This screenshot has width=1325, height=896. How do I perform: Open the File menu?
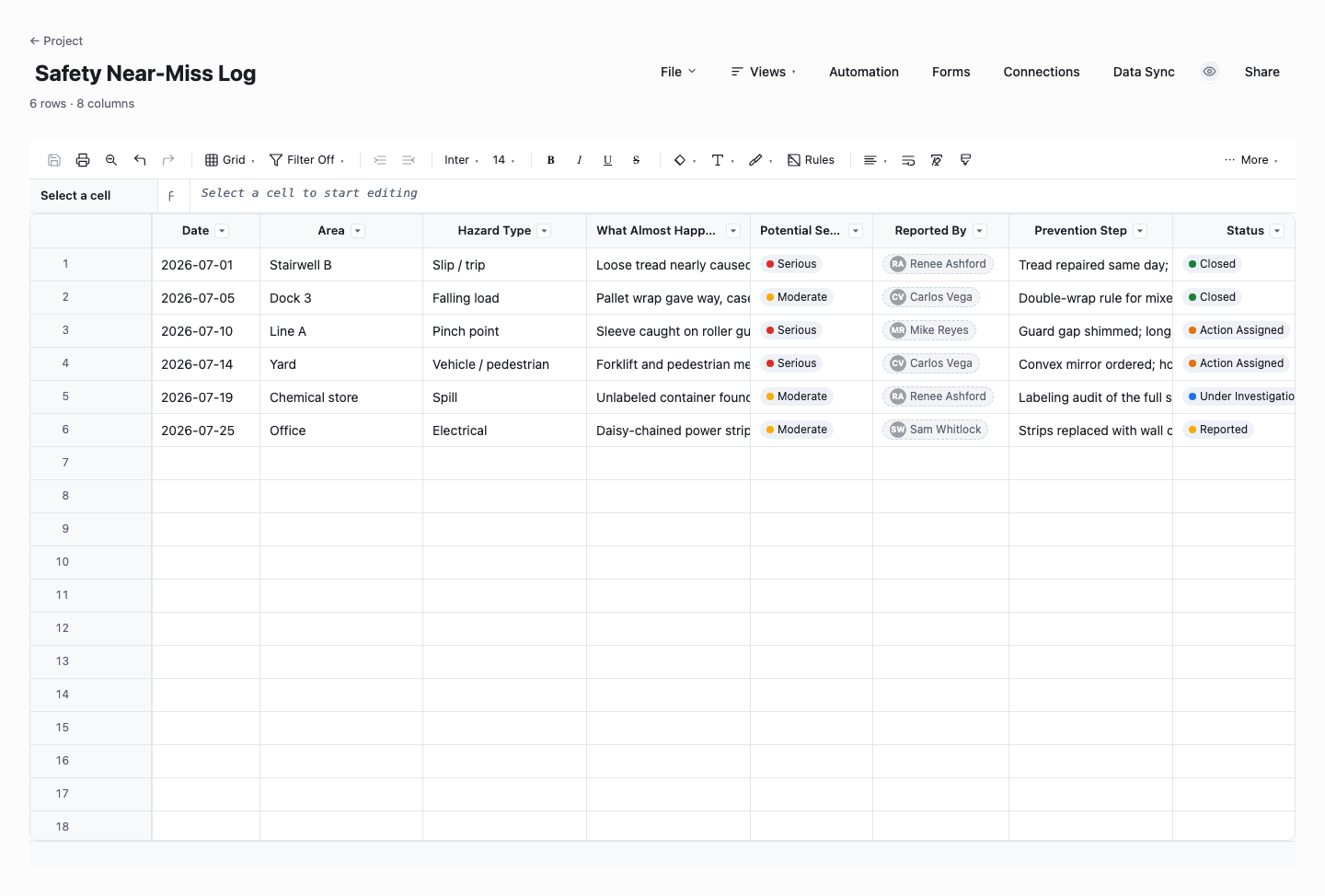(x=678, y=72)
